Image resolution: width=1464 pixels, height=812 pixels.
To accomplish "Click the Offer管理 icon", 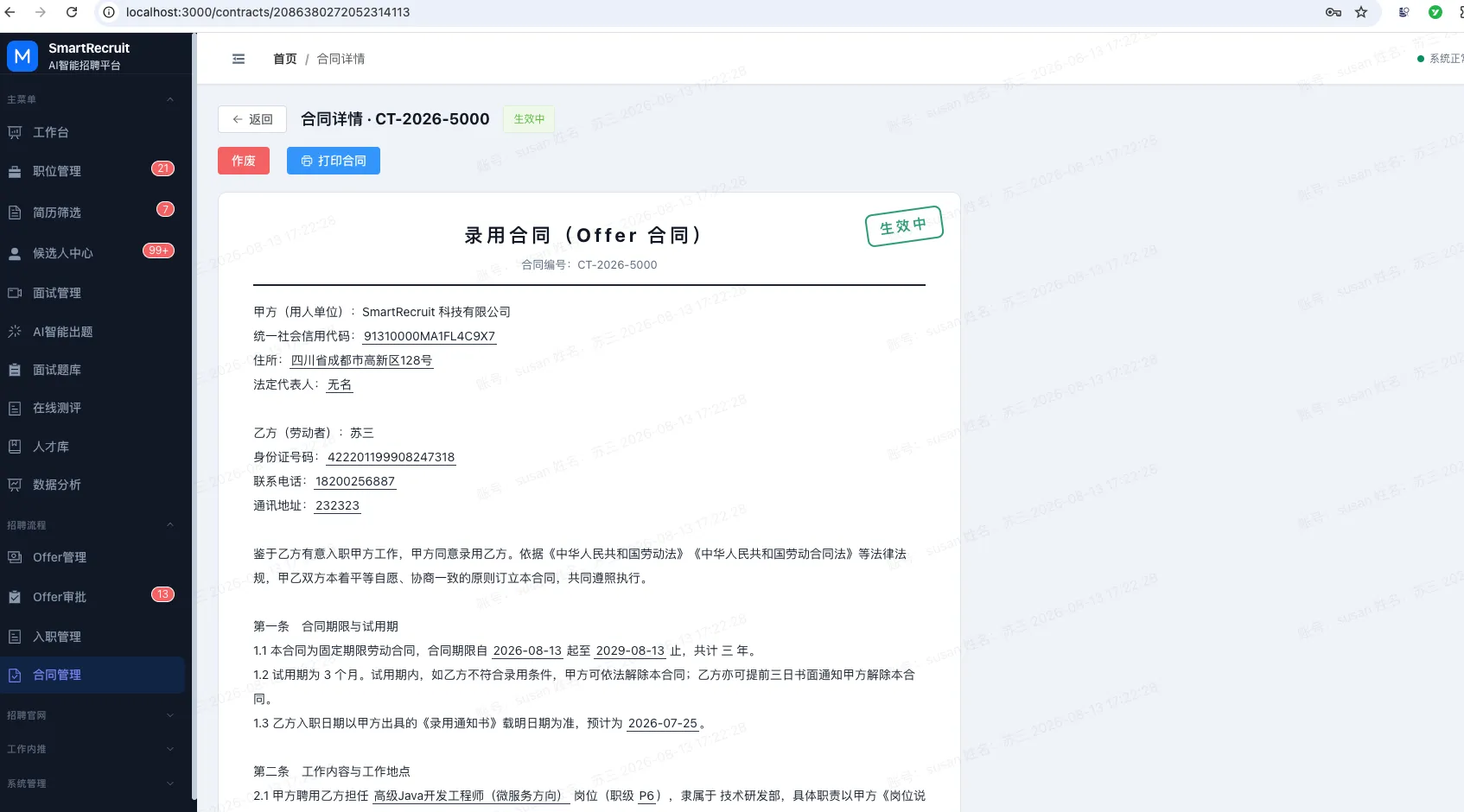I will click(15, 557).
